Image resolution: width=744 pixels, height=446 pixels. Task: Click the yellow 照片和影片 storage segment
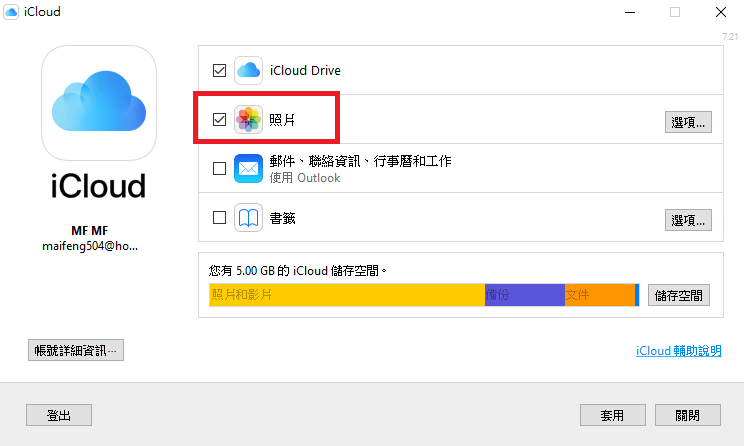click(x=347, y=295)
